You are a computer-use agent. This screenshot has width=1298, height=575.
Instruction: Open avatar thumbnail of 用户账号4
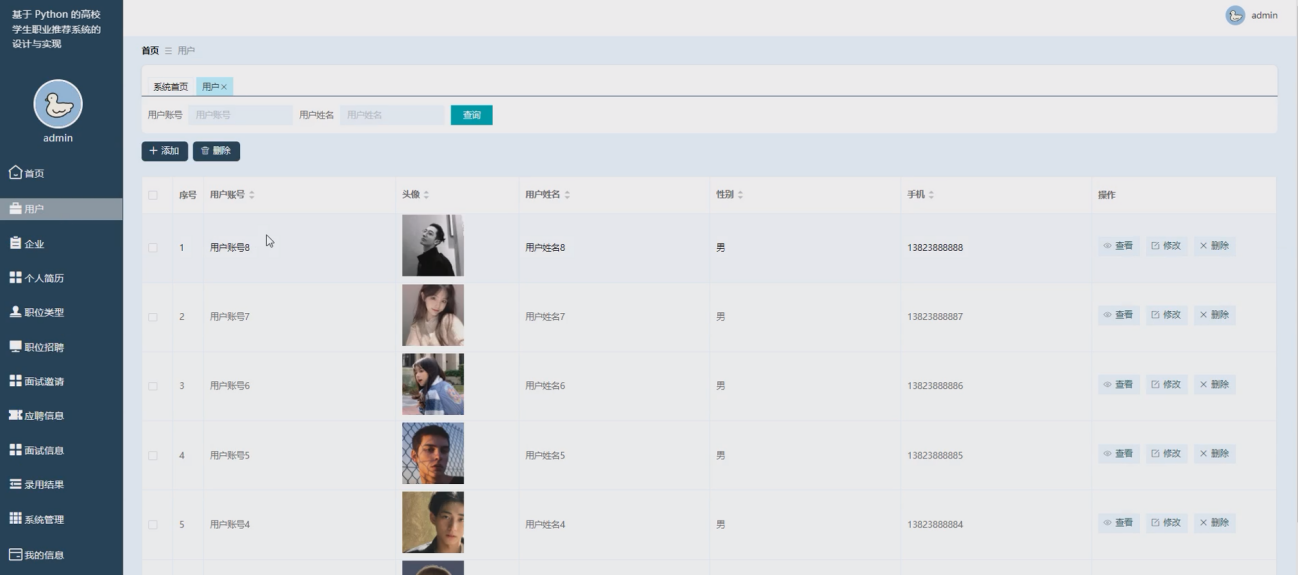point(433,522)
